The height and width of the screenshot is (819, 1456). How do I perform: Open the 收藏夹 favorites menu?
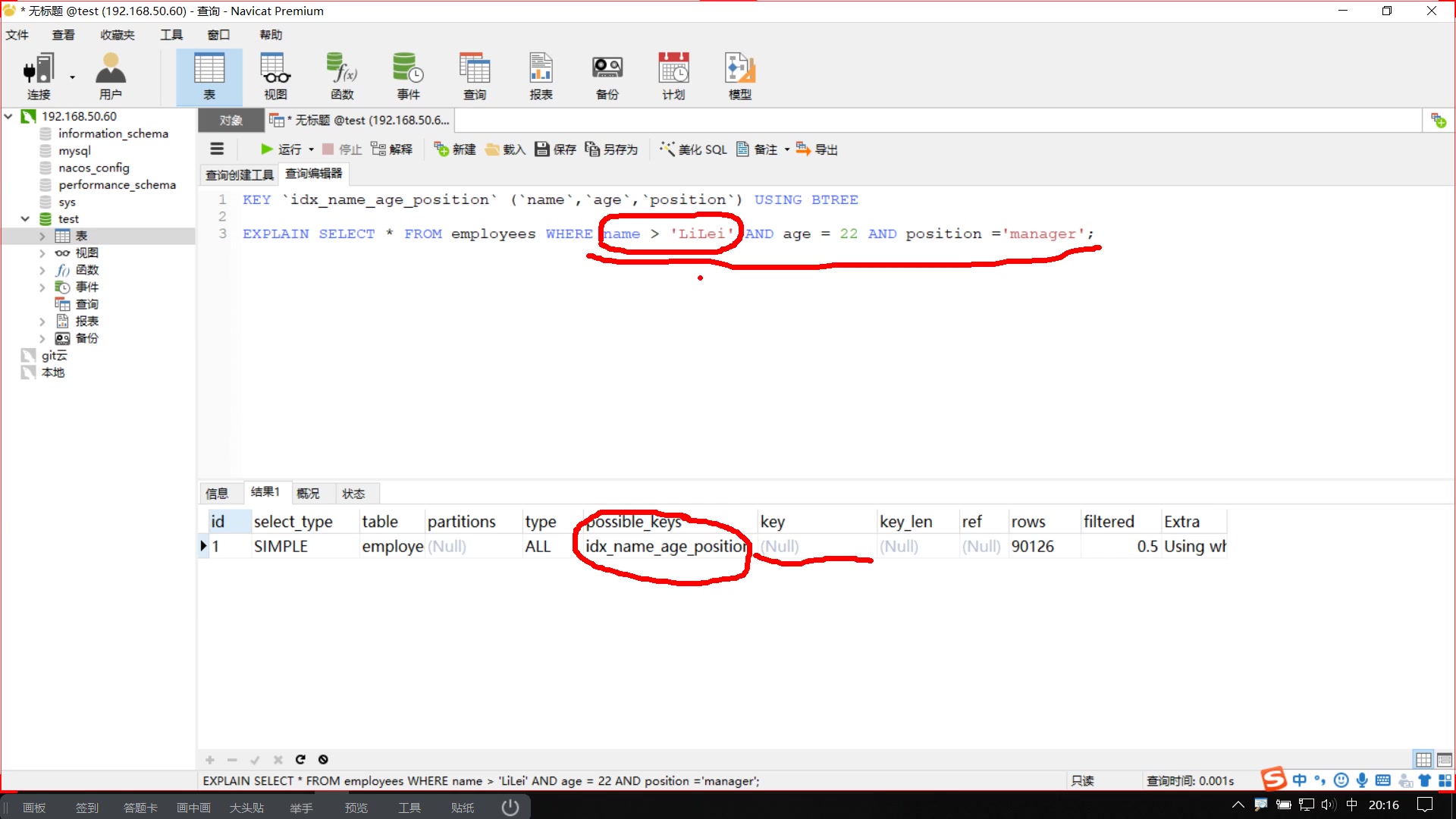click(118, 35)
